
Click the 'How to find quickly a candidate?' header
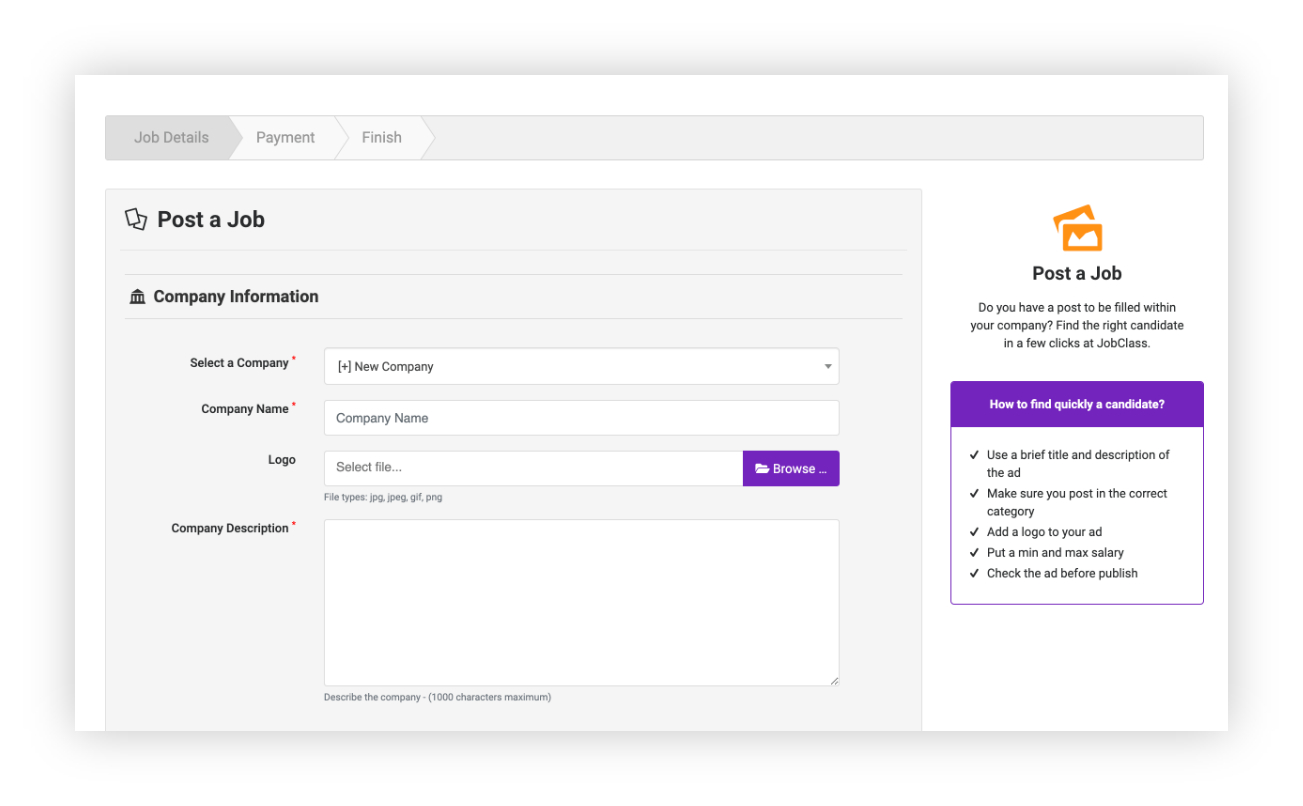pos(1076,405)
